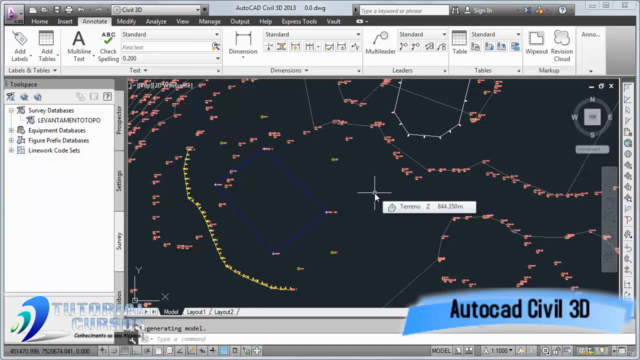Toggle the highlighted blue status bar button
This screenshot has height=360, width=640.
tap(224, 351)
